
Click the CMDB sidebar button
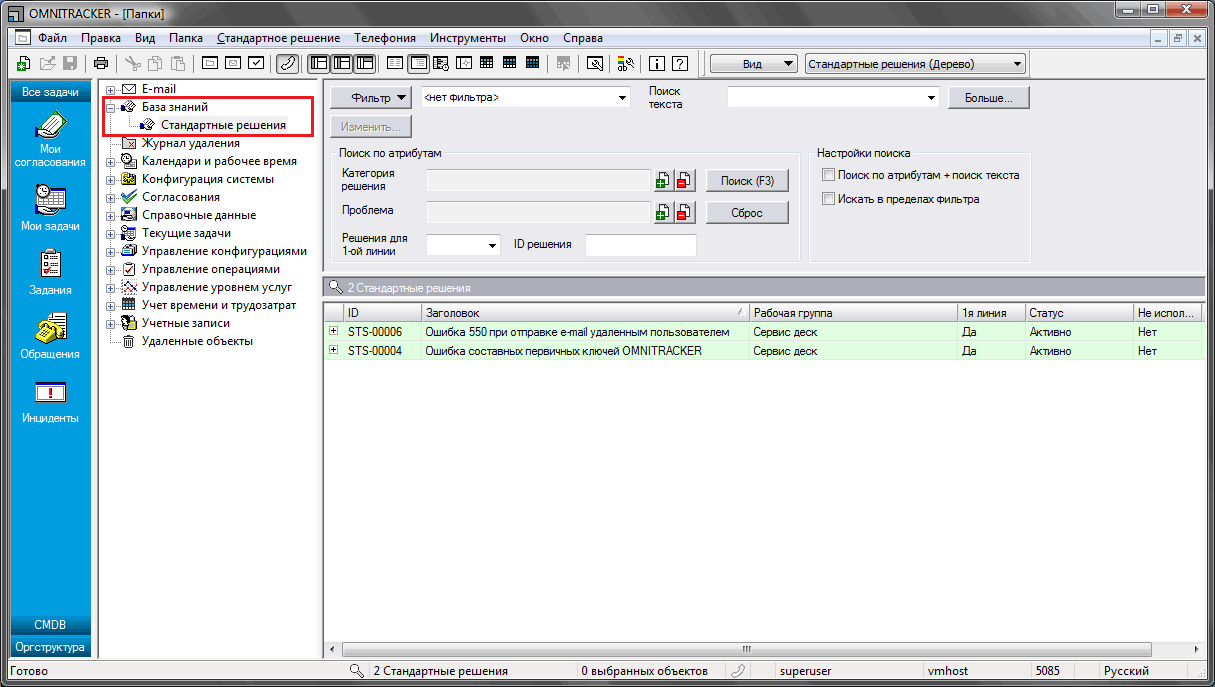tap(50, 625)
